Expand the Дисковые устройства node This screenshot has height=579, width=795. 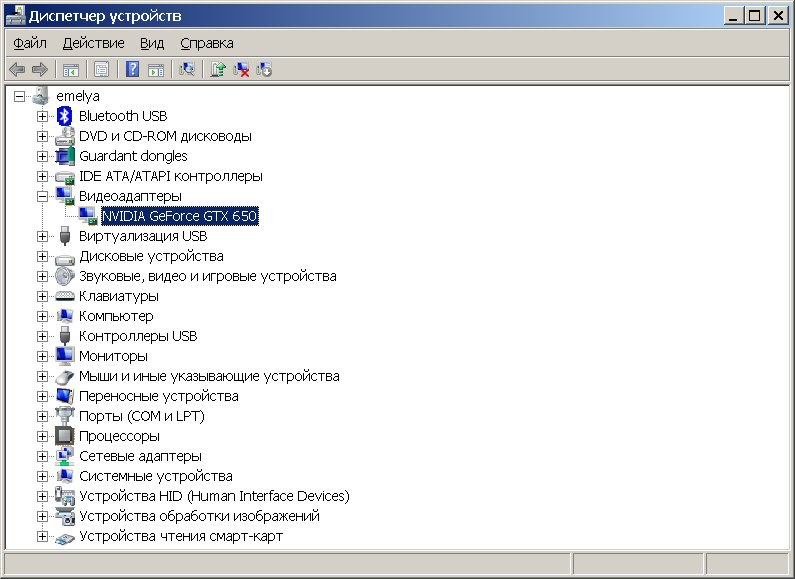[42, 256]
